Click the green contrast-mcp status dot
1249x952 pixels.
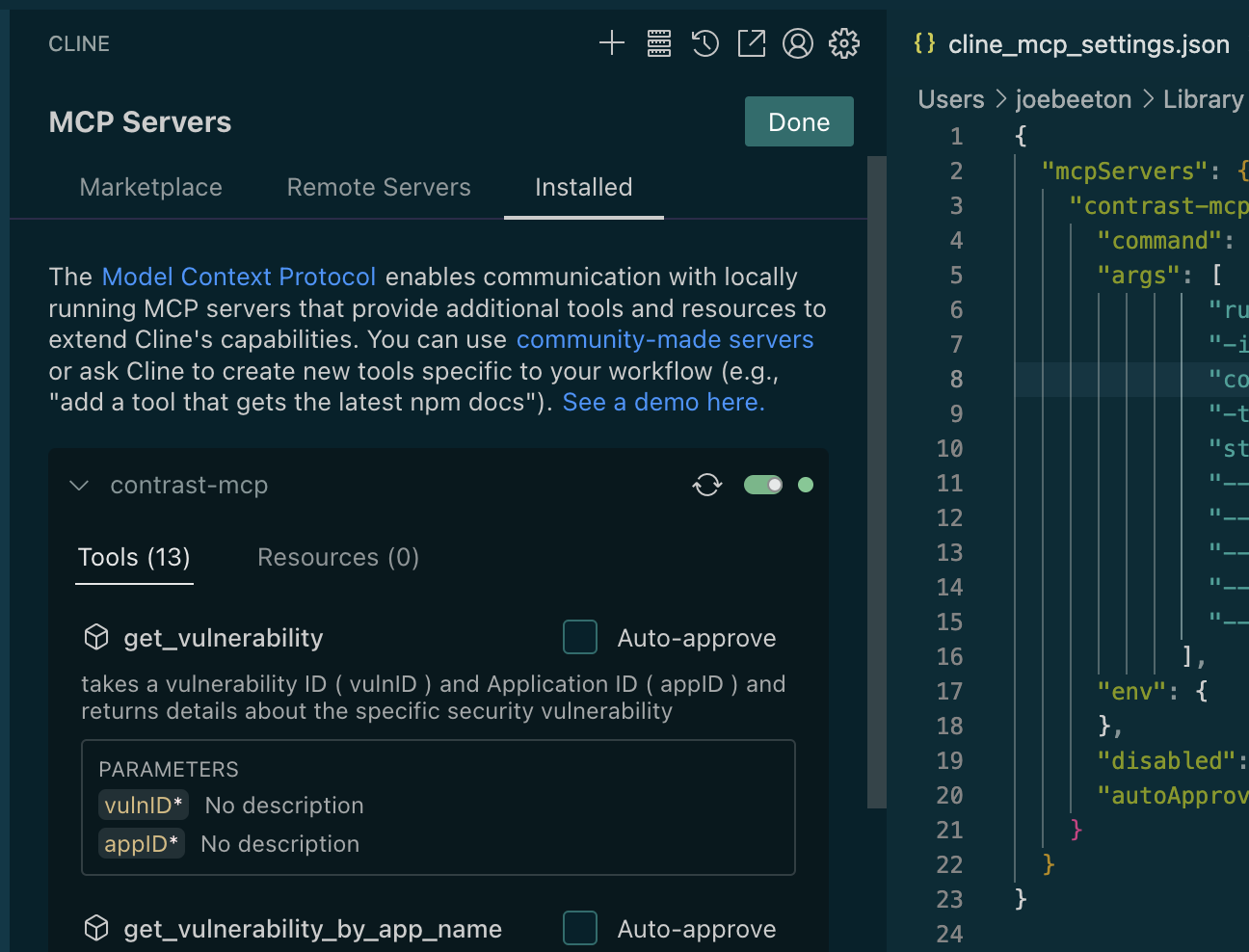point(806,485)
